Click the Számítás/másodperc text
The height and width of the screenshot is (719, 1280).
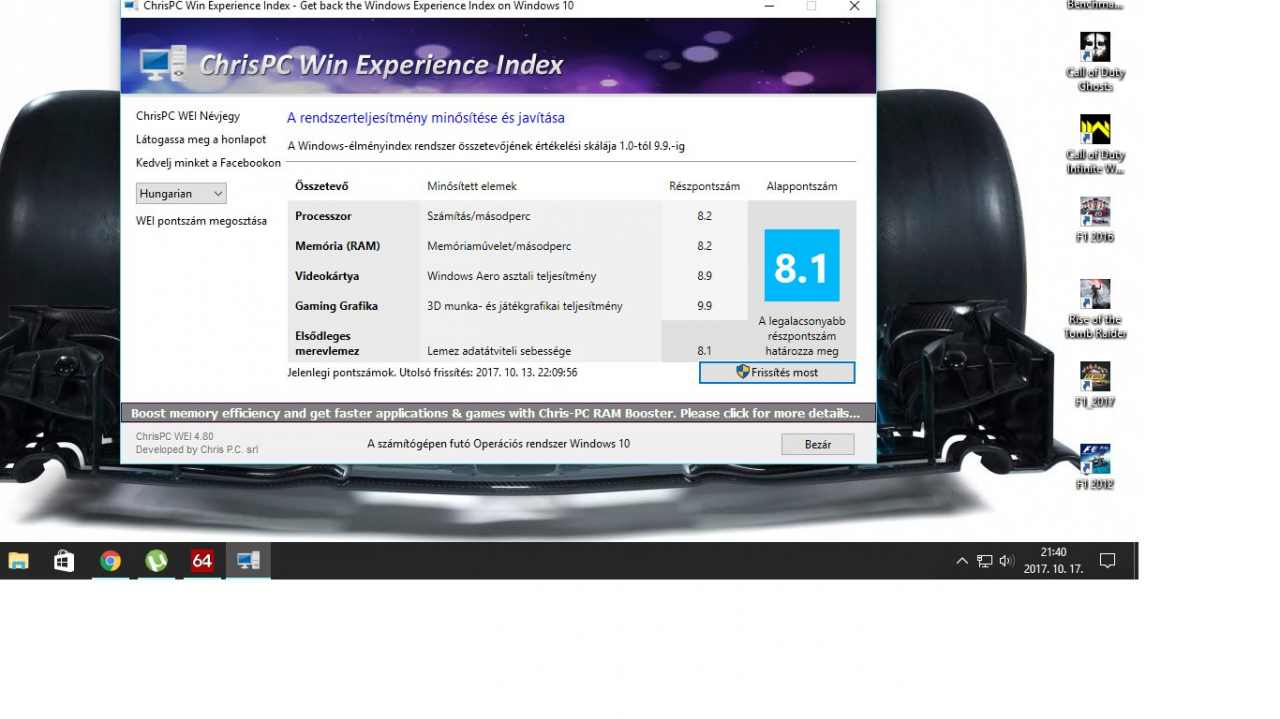(x=478, y=216)
